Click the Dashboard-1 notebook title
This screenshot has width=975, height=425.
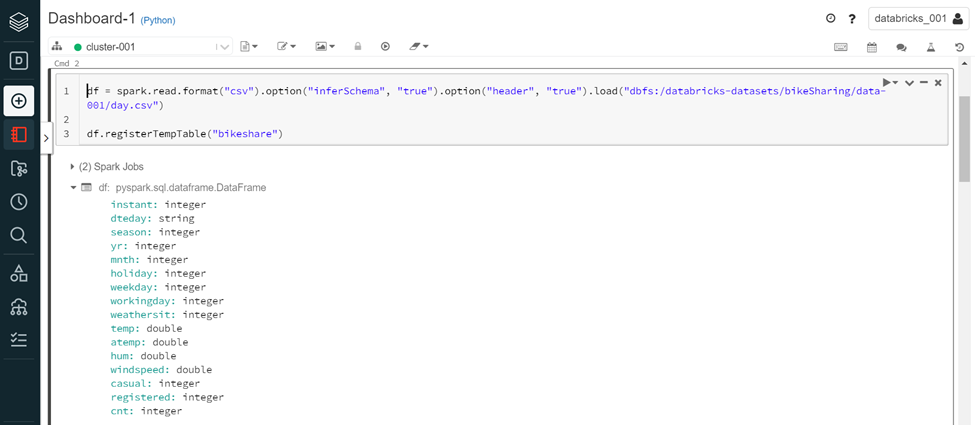[92, 19]
